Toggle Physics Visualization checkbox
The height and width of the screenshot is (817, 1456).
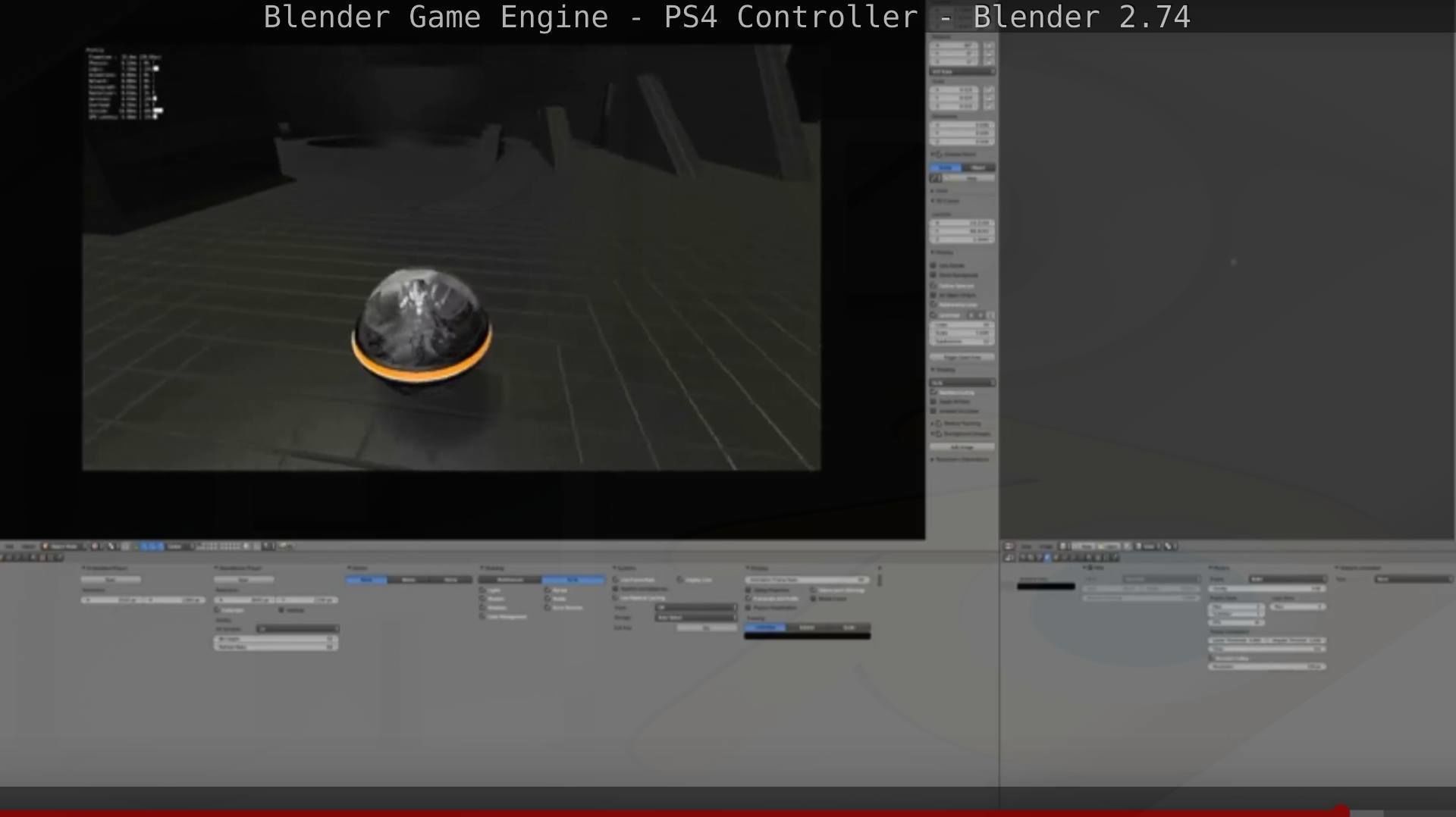point(748,608)
